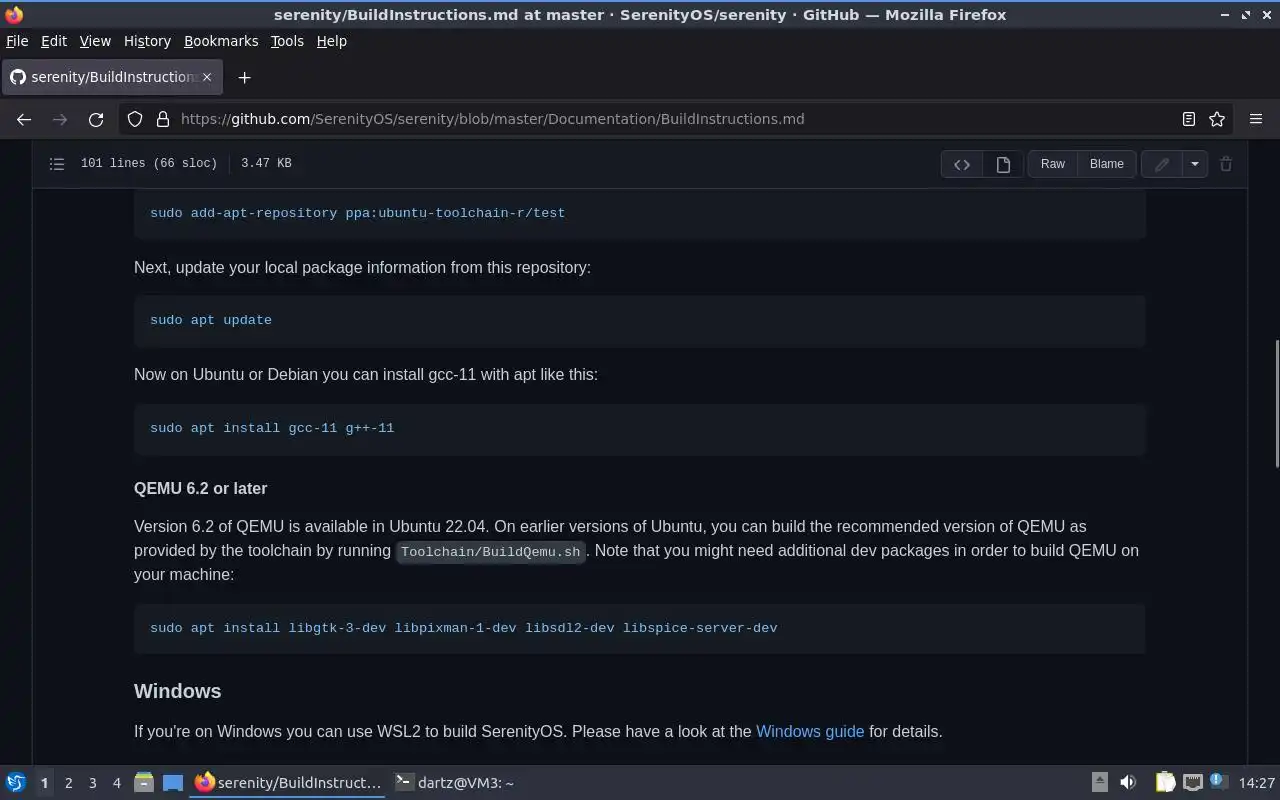1280x800 pixels.
Task: Click the '101 lines (66 sloc)' info
Action: (x=149, y=163)
